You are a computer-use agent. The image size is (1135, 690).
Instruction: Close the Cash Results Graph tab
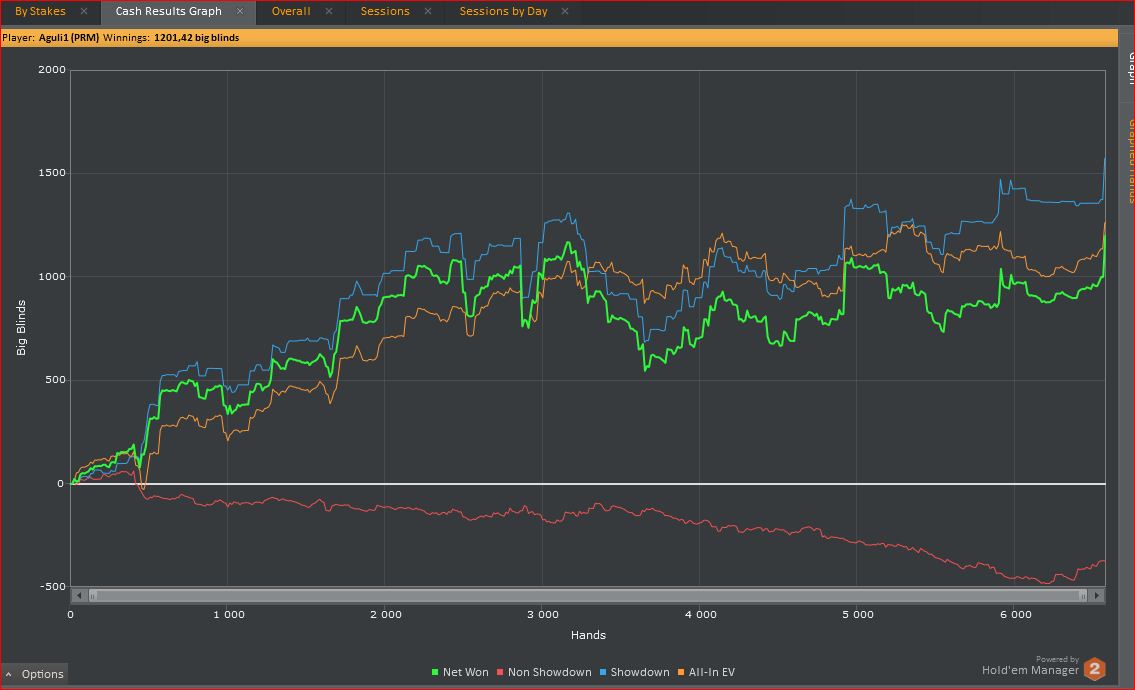click(240, 12)
